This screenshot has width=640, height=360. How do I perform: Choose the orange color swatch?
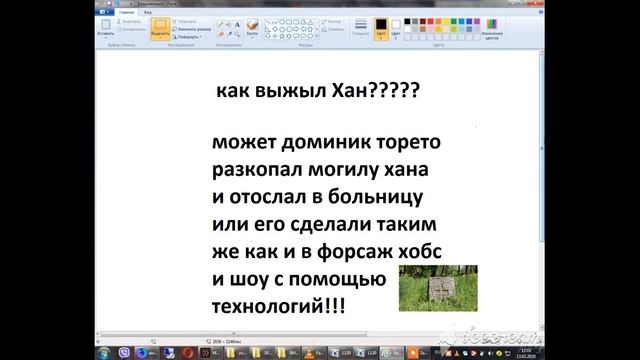point(438,21)
